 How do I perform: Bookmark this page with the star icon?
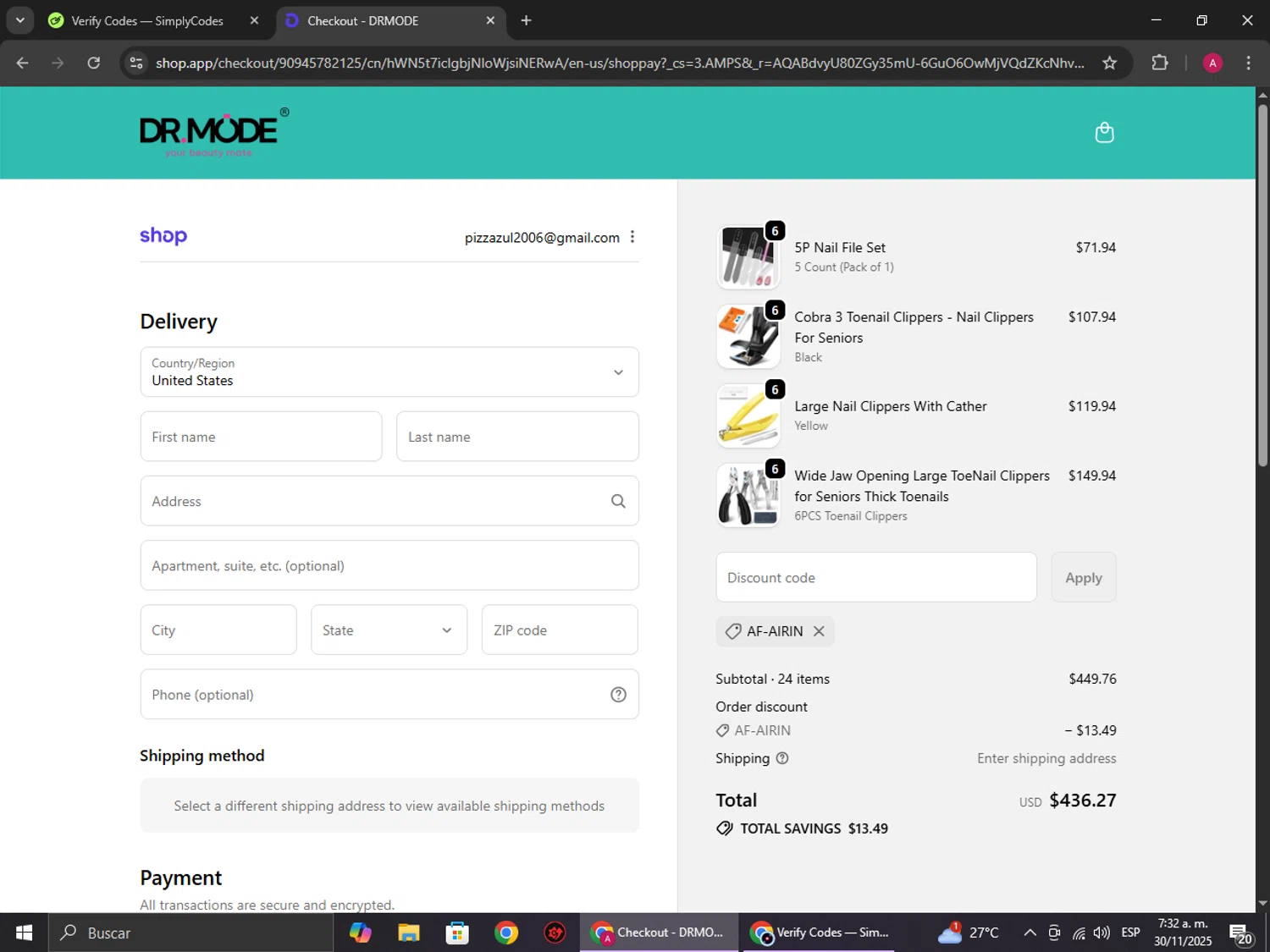coord(1109,63)
